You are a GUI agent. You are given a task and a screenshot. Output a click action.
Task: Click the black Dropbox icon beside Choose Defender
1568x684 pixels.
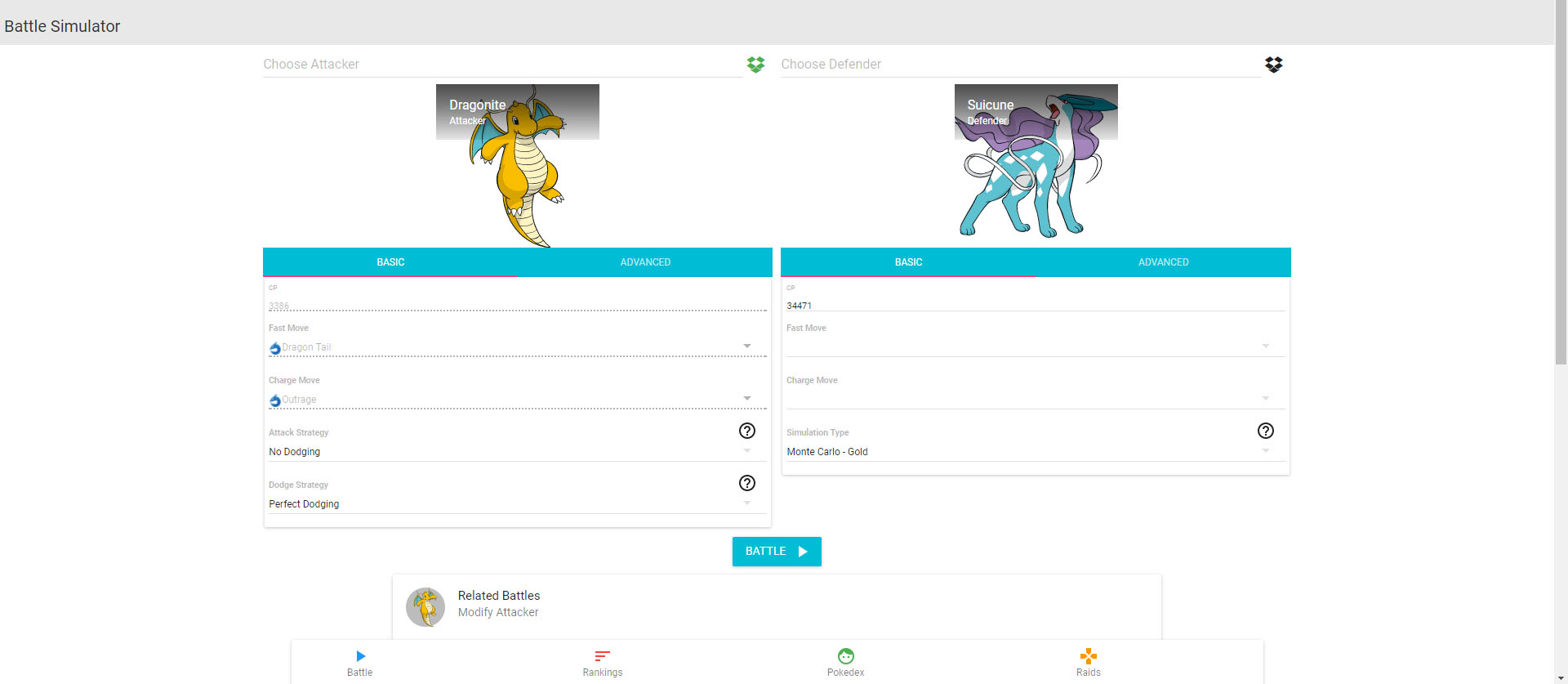[1273, 65]
